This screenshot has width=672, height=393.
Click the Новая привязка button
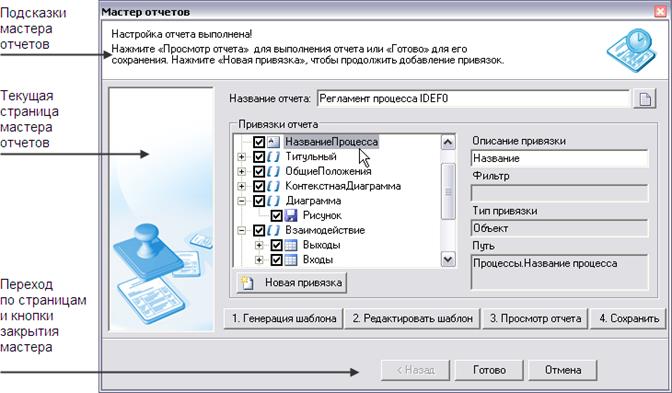[x=291, y=283]
